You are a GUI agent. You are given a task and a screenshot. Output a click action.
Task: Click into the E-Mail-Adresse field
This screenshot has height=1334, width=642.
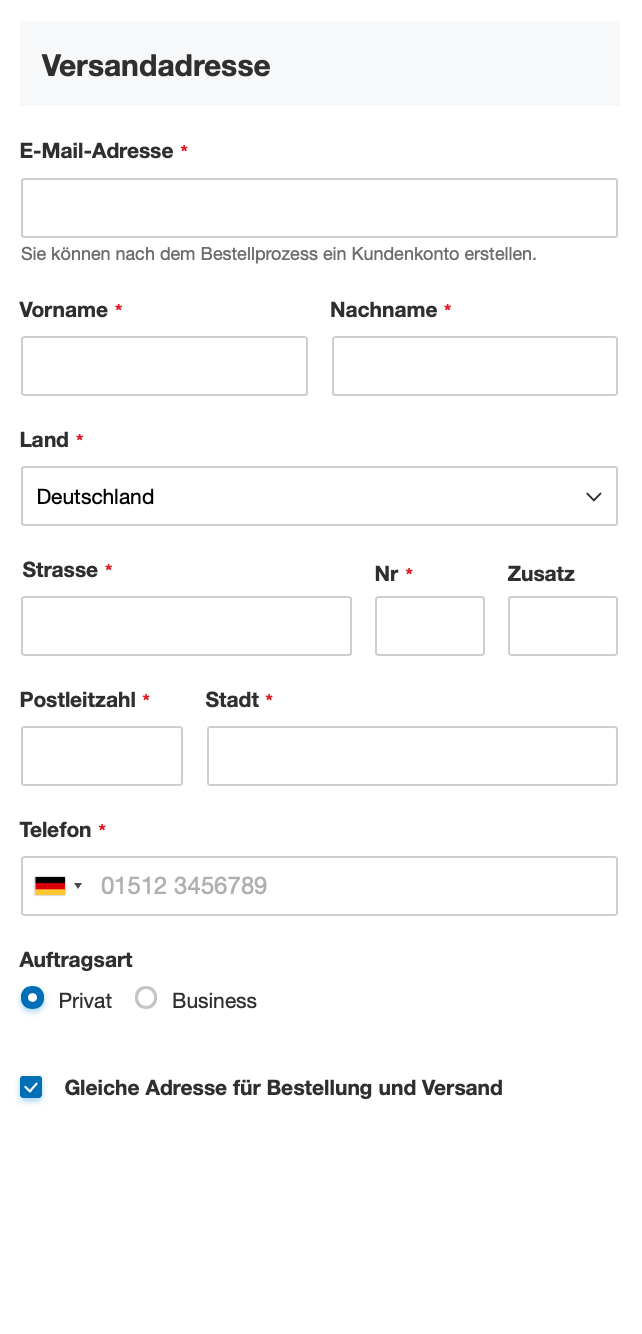(319, 207)
